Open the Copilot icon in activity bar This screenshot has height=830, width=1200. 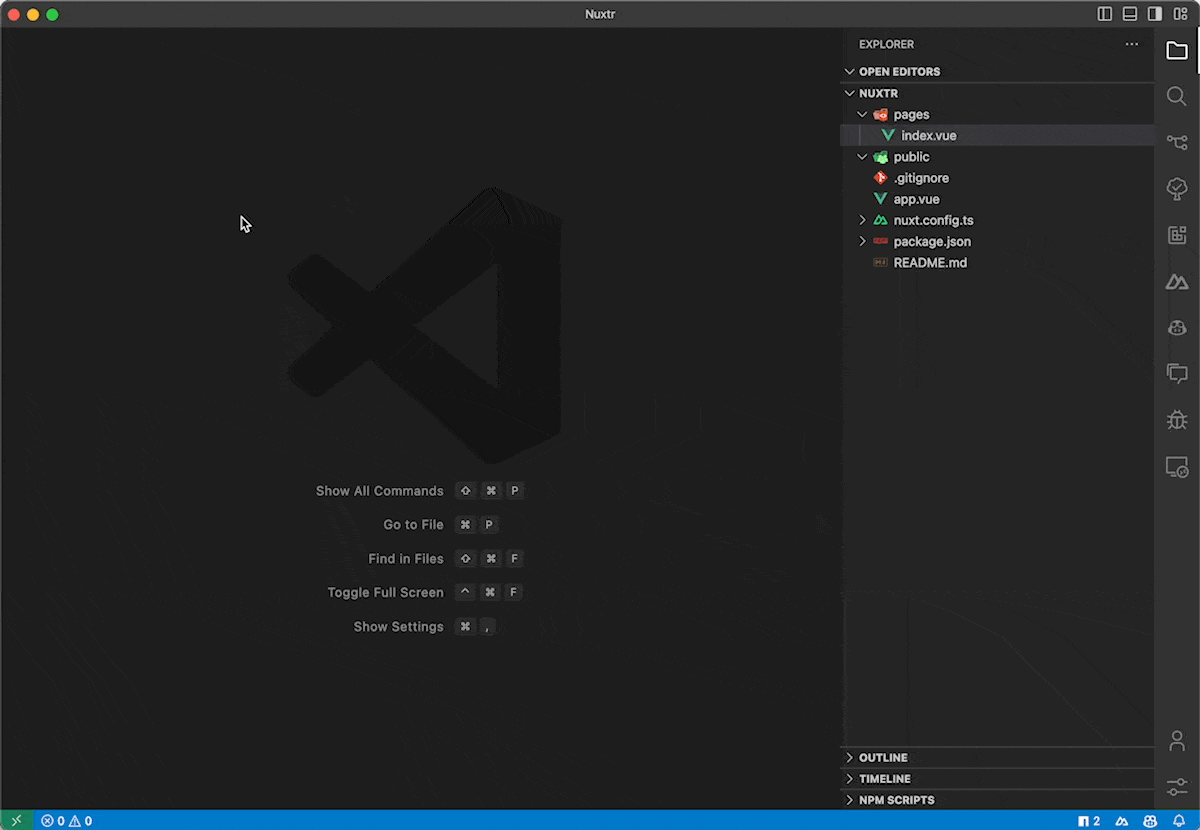pyautogui.click(x=1177, y=328)
